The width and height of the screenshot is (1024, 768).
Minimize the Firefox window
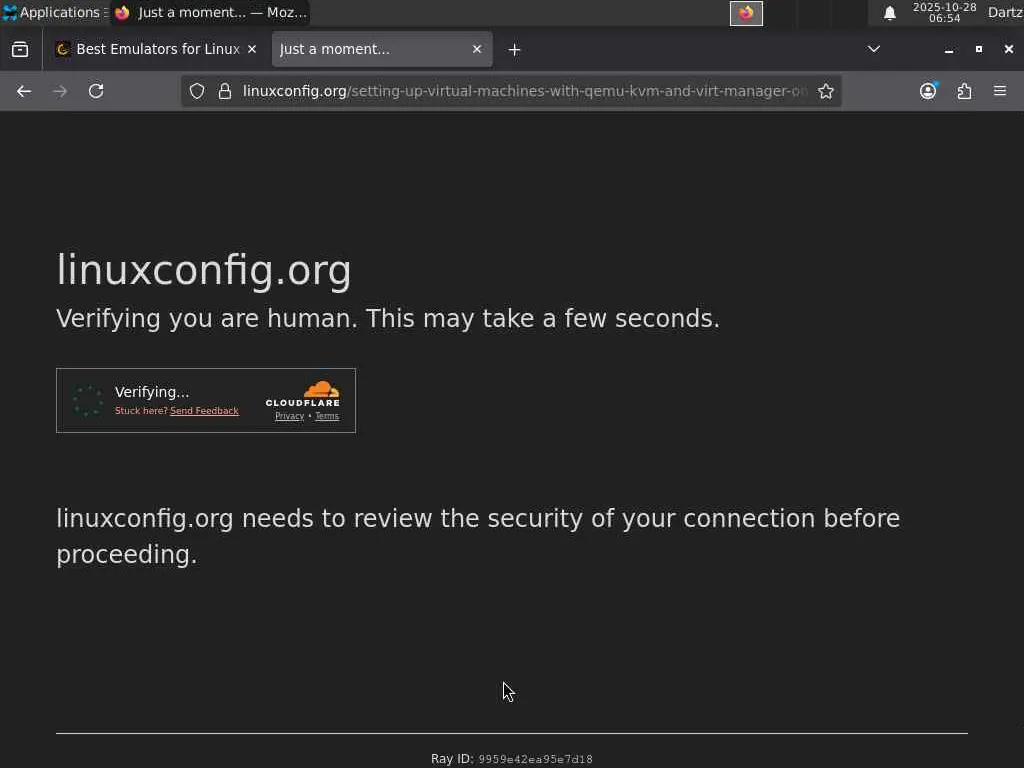tap(948, 50)
